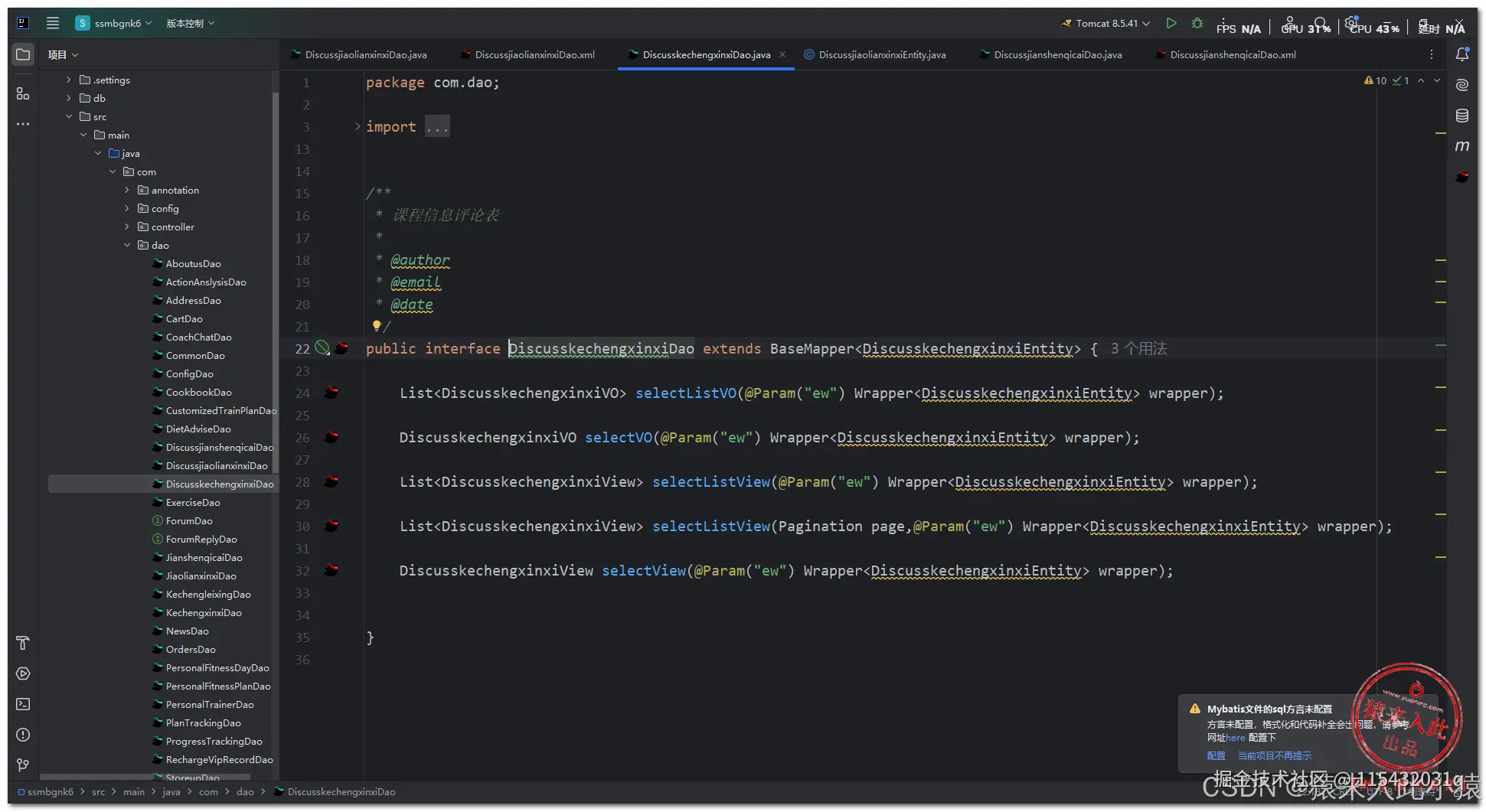Expand the .settings folder
The height and width of the screenshot is (812, 1486).
coord(69,80)
